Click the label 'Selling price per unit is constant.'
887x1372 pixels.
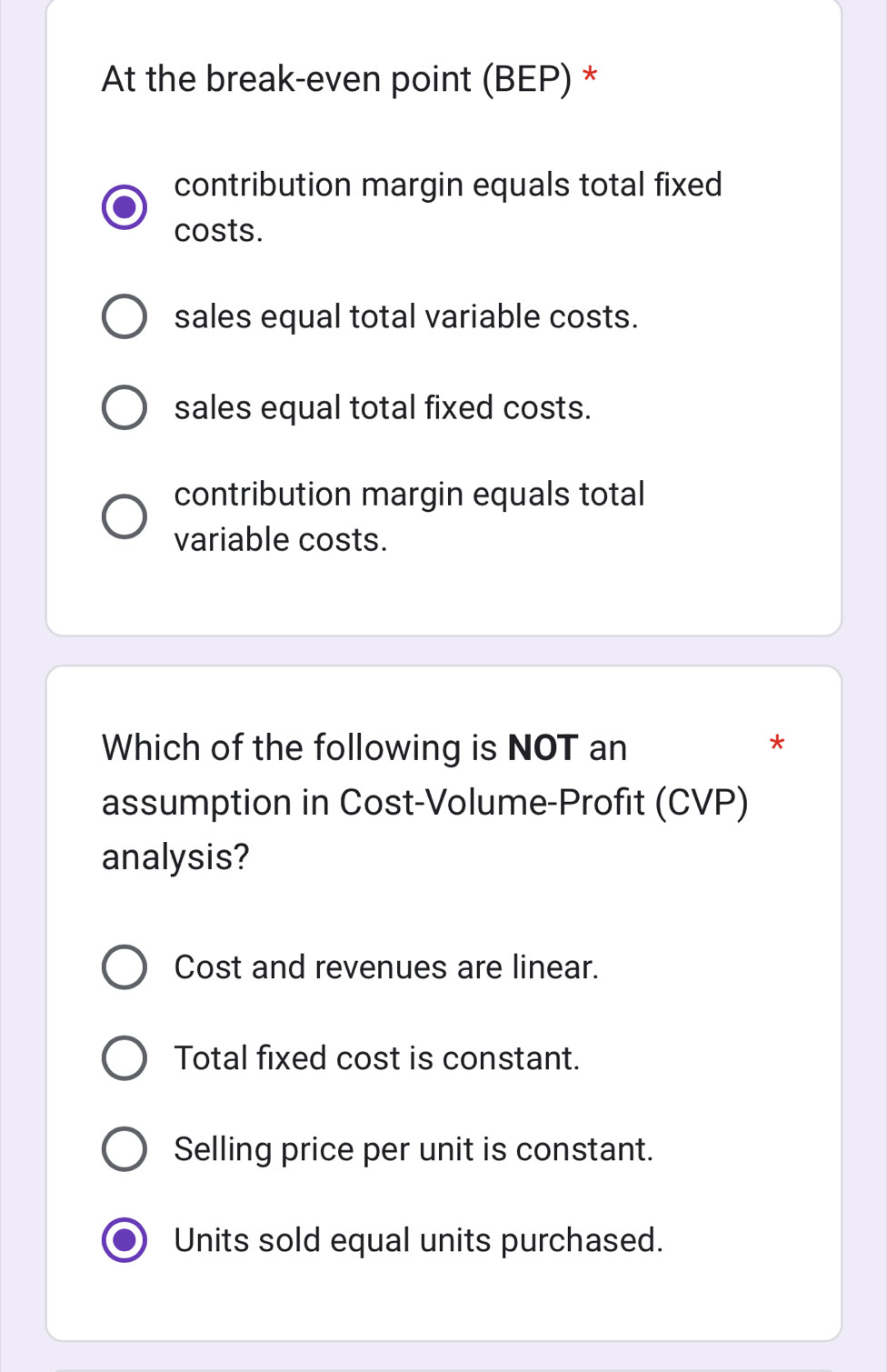tap(414, 1149)
